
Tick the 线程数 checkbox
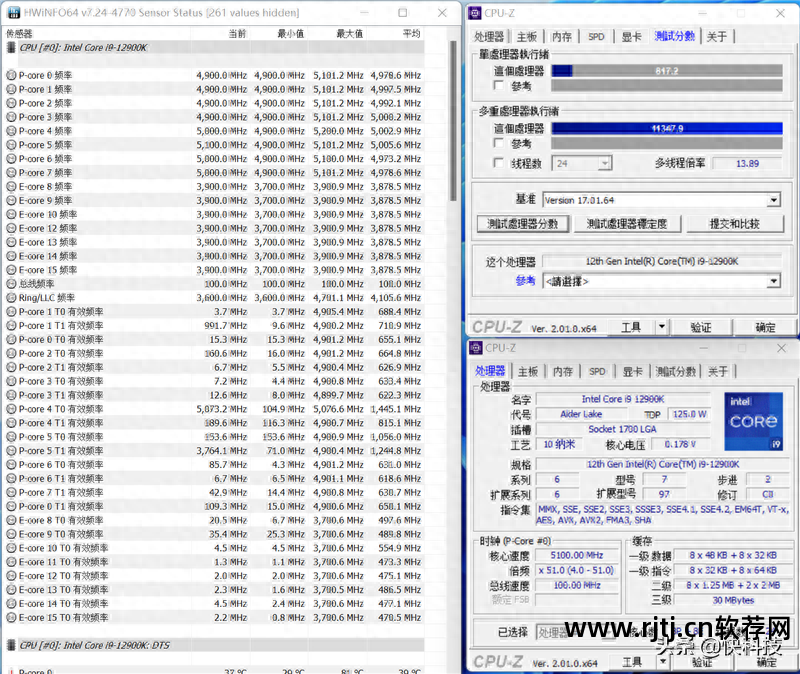499,163
